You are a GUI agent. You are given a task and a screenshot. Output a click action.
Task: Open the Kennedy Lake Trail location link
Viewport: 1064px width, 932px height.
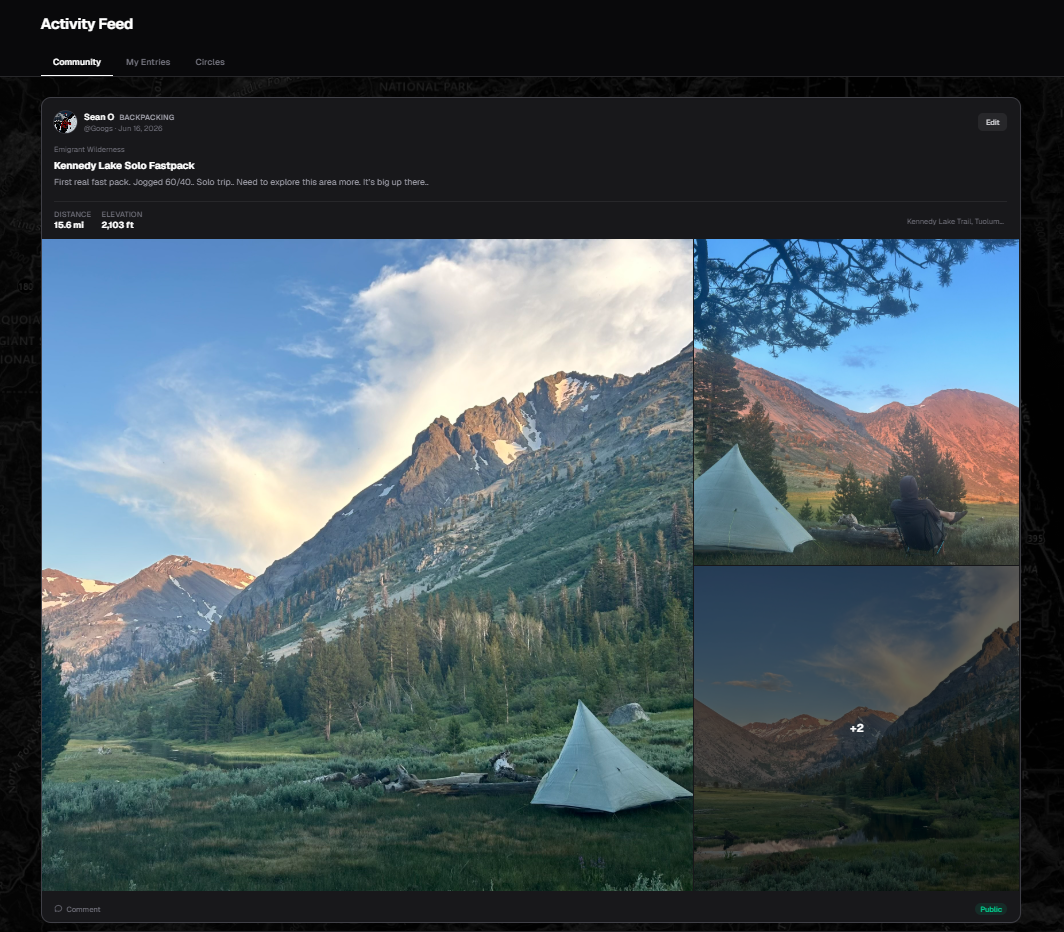pyautogui.click(x=955, y=221)
